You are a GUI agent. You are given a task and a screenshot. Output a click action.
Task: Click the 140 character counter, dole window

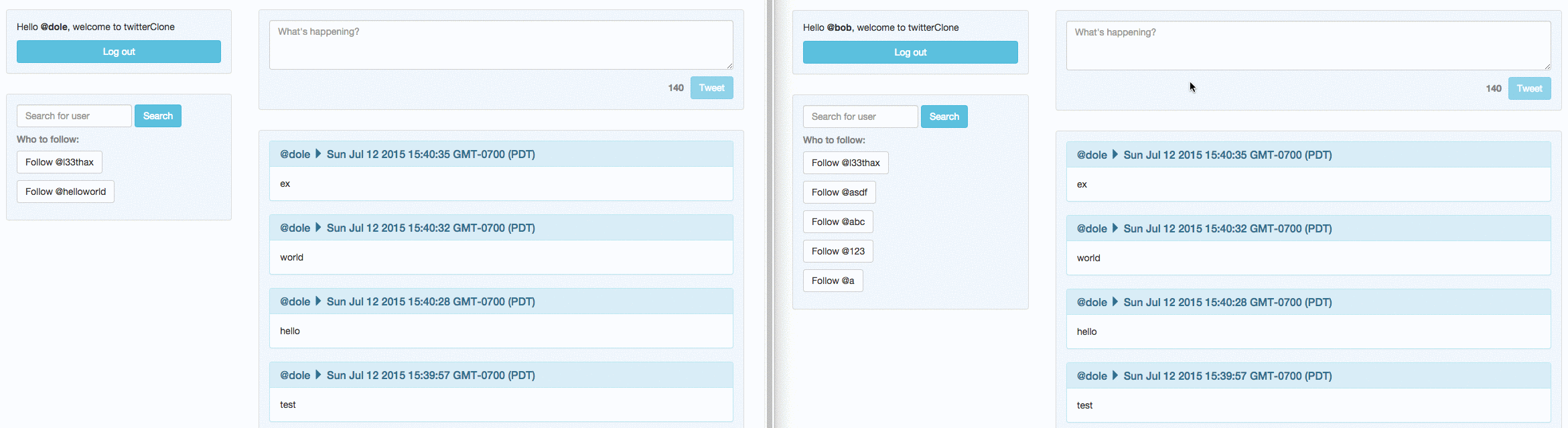pyautogui.click(x=676, y=88)
